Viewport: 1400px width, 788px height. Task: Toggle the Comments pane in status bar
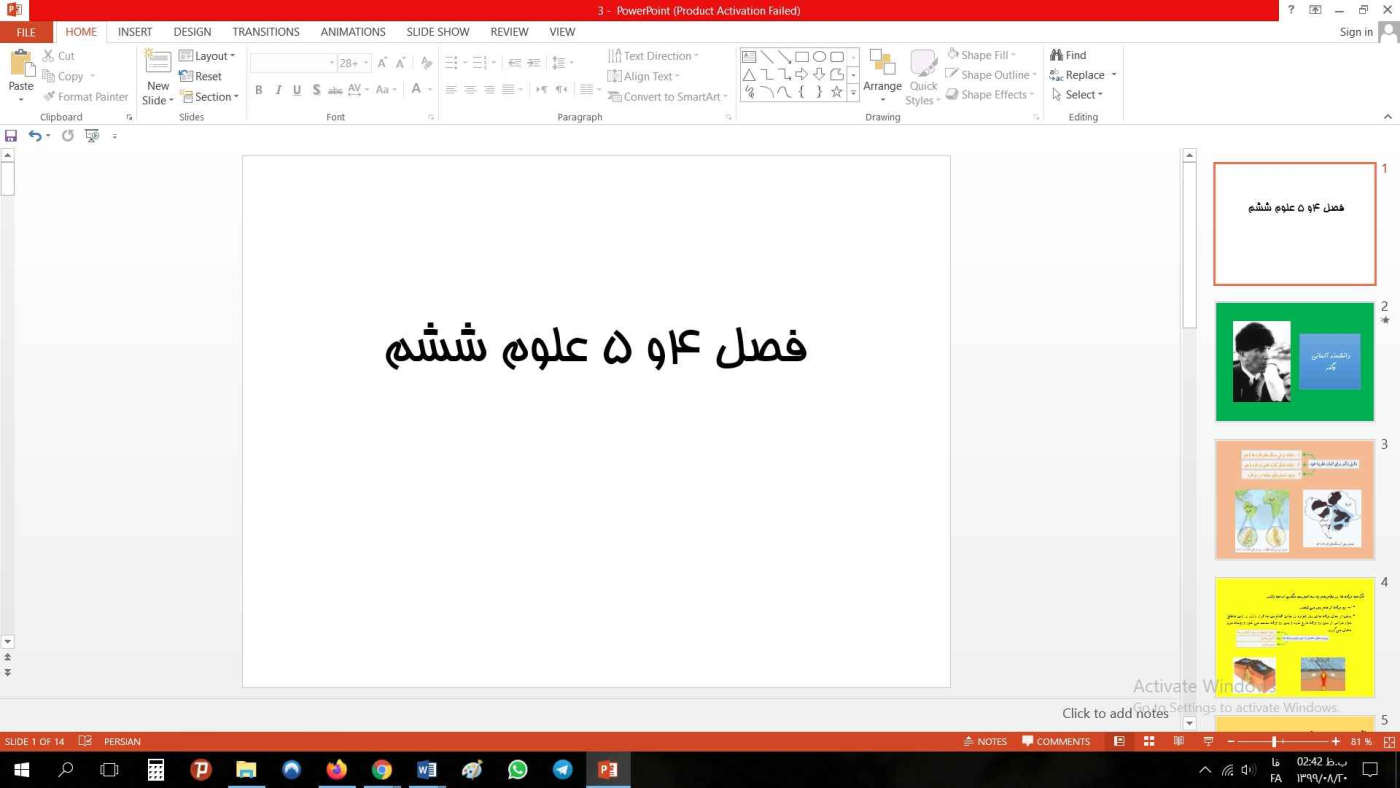(x=1055, y=741)
